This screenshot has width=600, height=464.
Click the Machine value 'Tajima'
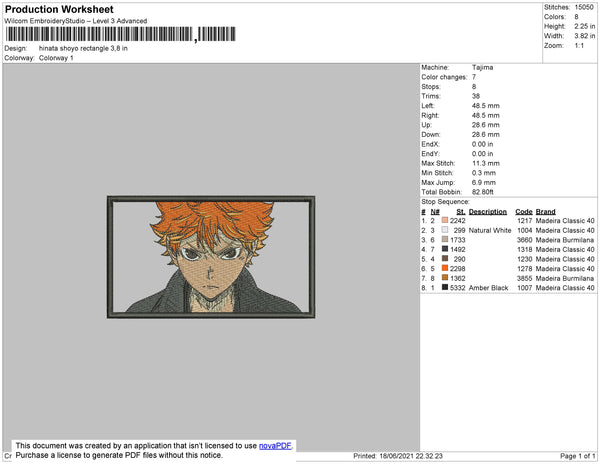(x=482, y=67)
